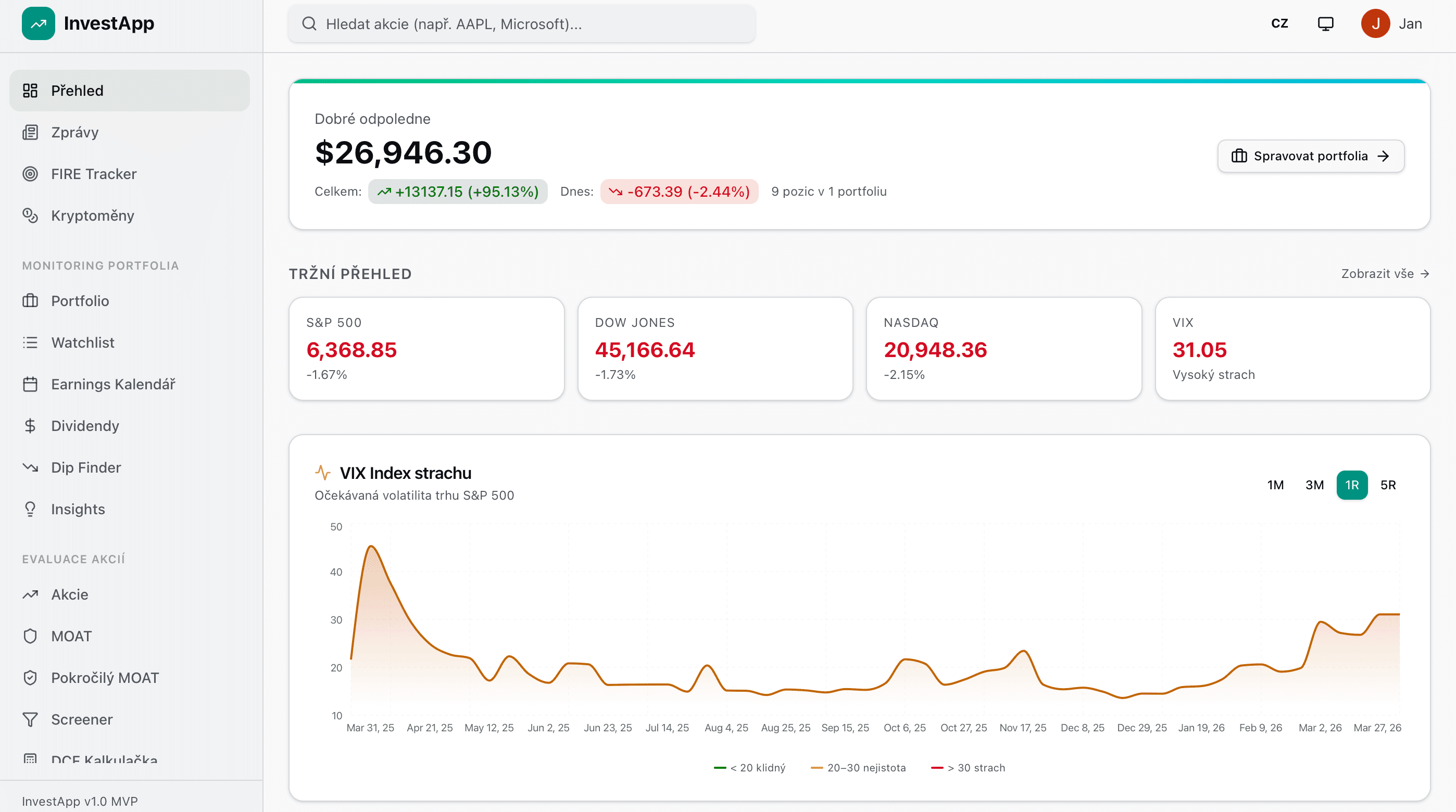Open the Přehled dashboard icon
1456x812 pixels.
point(31,91)
